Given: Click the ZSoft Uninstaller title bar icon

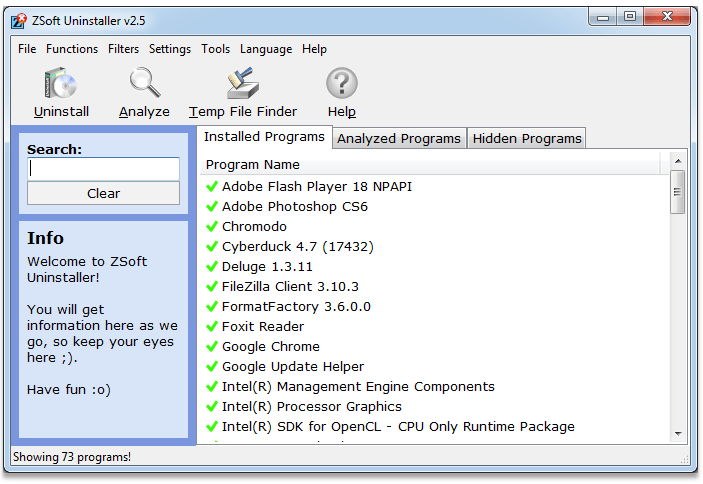Looking at the screenshot, I should click(19, 21).
